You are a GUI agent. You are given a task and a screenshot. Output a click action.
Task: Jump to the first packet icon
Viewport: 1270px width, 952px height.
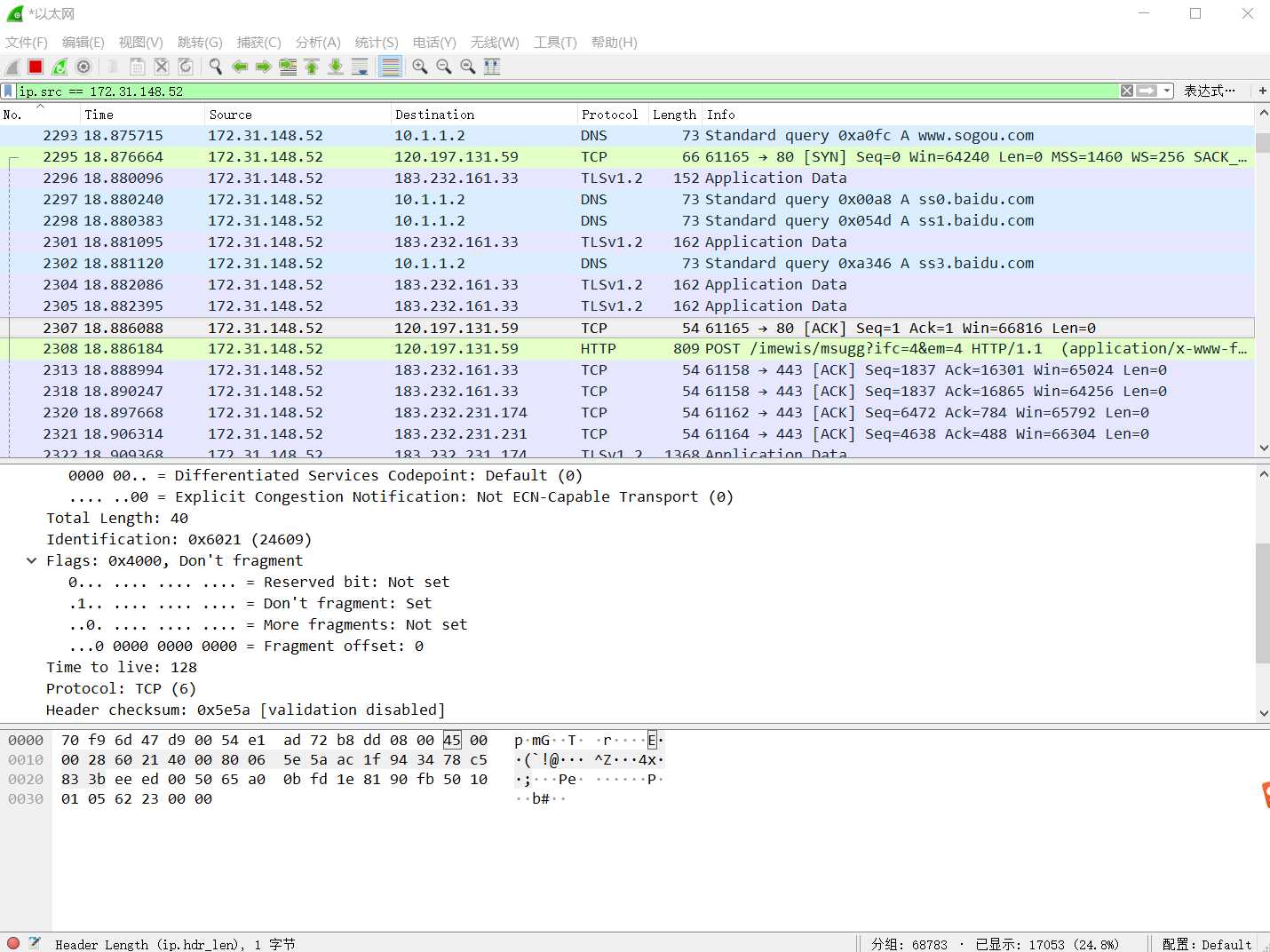pyautogui.click(x=312, y=67)
